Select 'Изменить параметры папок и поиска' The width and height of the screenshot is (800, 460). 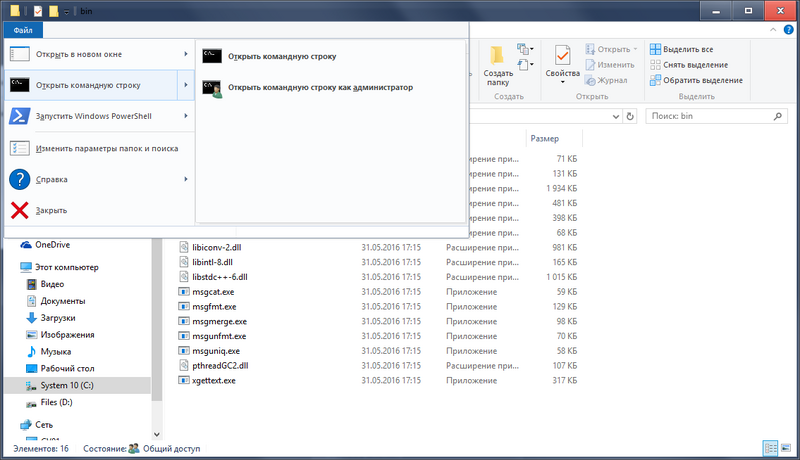click(x=106, y=148)
